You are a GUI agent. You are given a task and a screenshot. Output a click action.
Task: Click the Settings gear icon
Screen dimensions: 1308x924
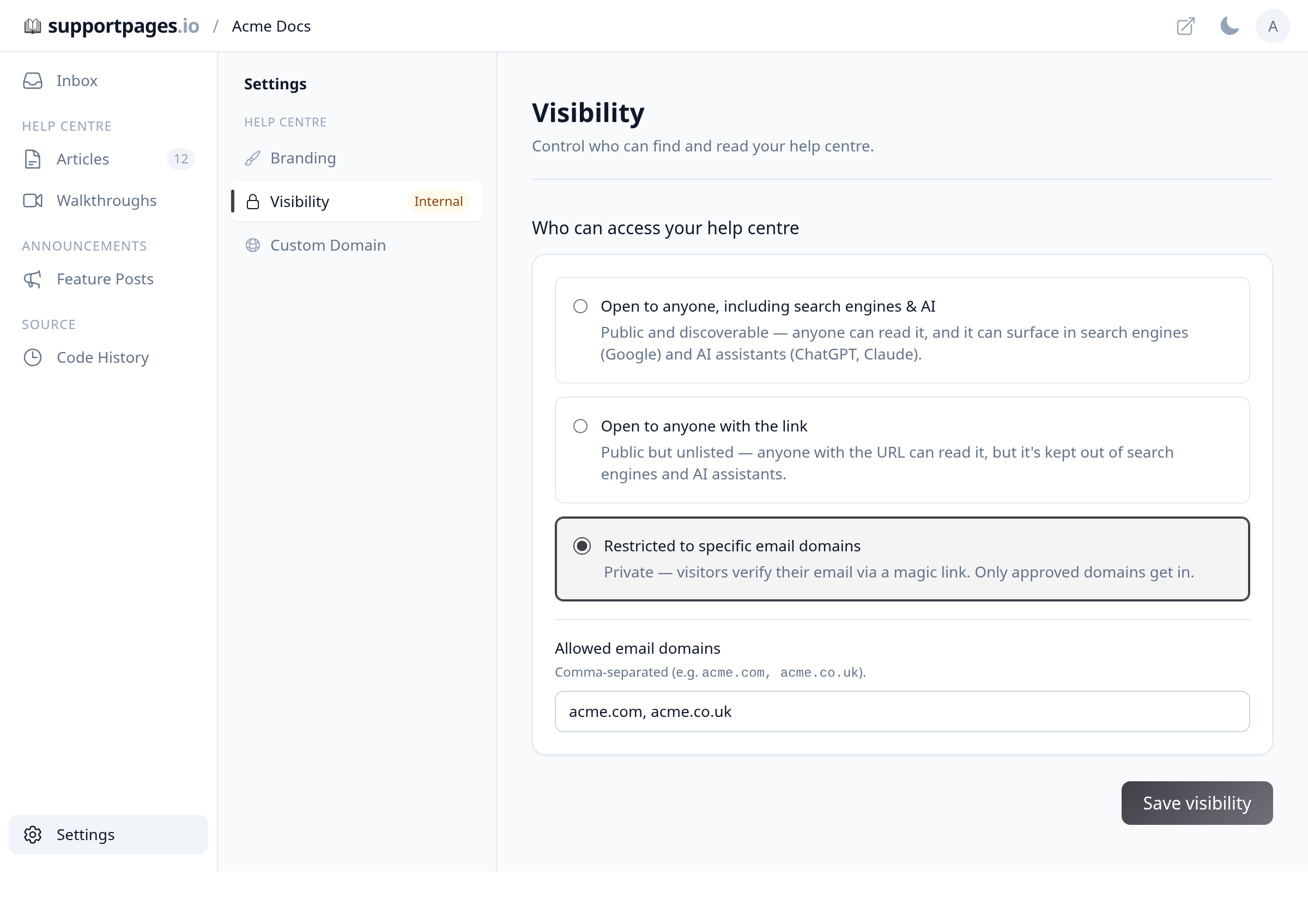click(x=33, y=835)
